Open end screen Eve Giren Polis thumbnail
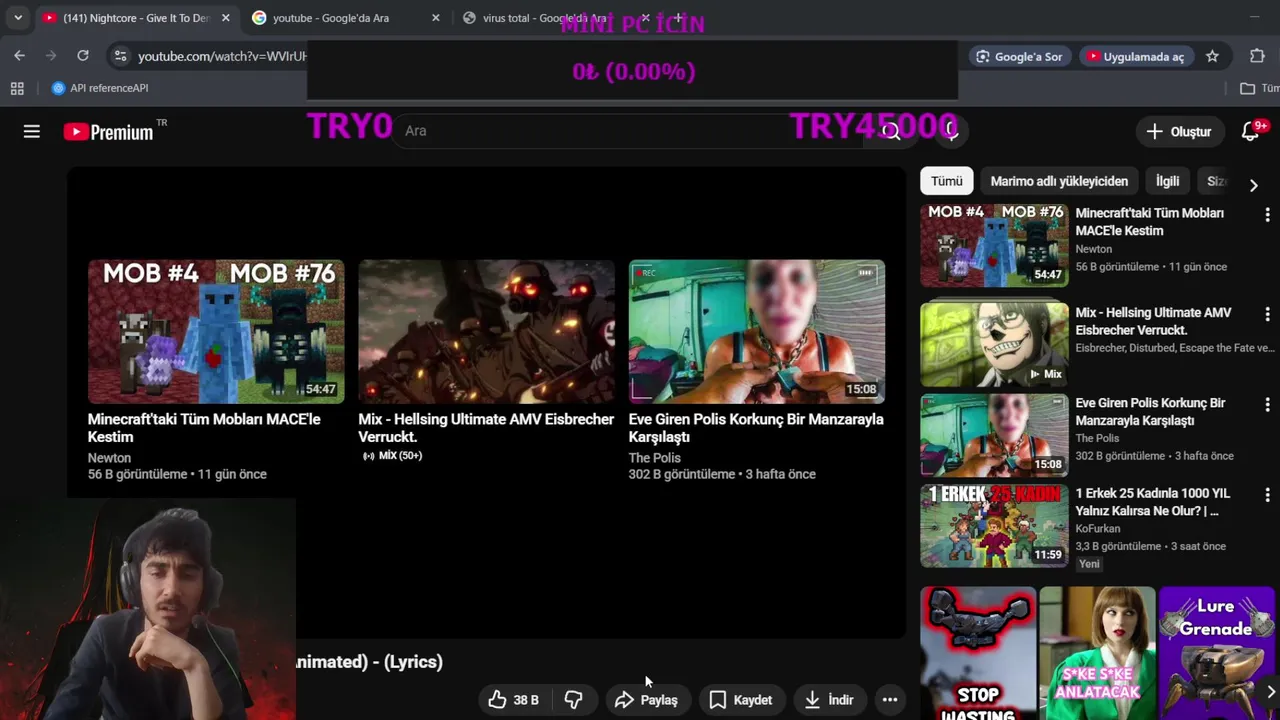The image size is (1280, 720). (756, 331)
